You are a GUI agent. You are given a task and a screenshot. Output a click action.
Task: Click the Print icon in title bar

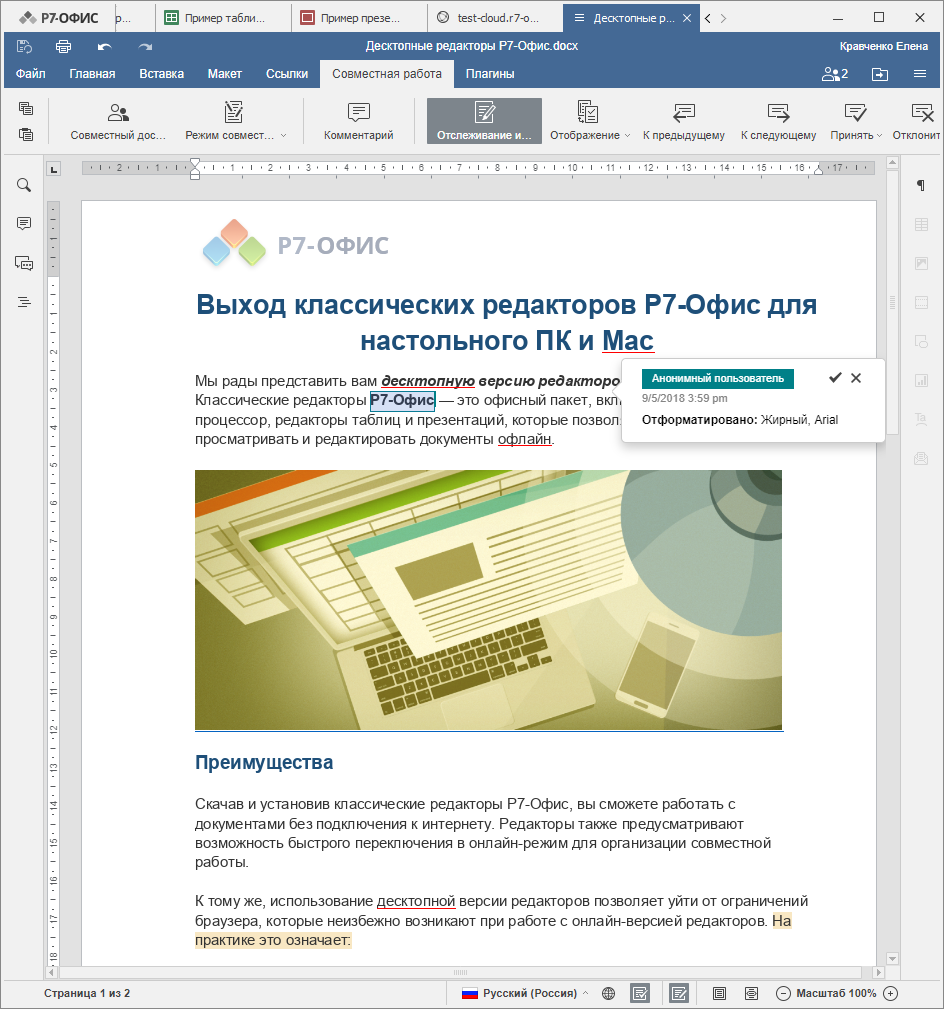pos(63,46)
